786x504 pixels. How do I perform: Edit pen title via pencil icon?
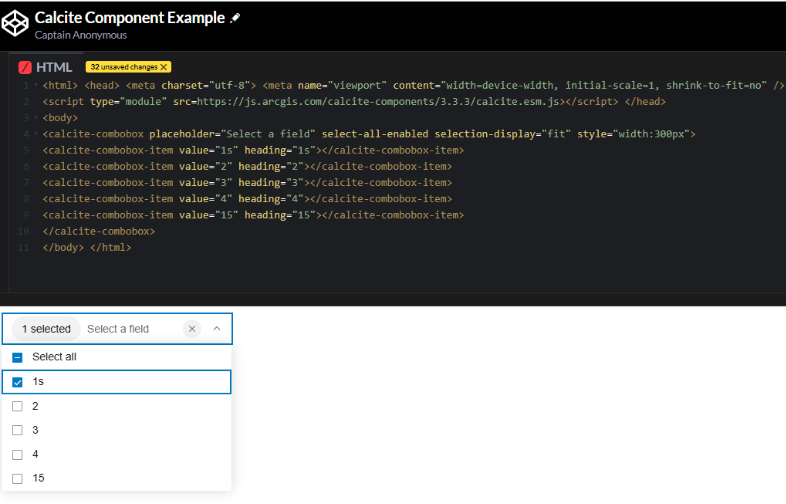(x=235, y=18)
